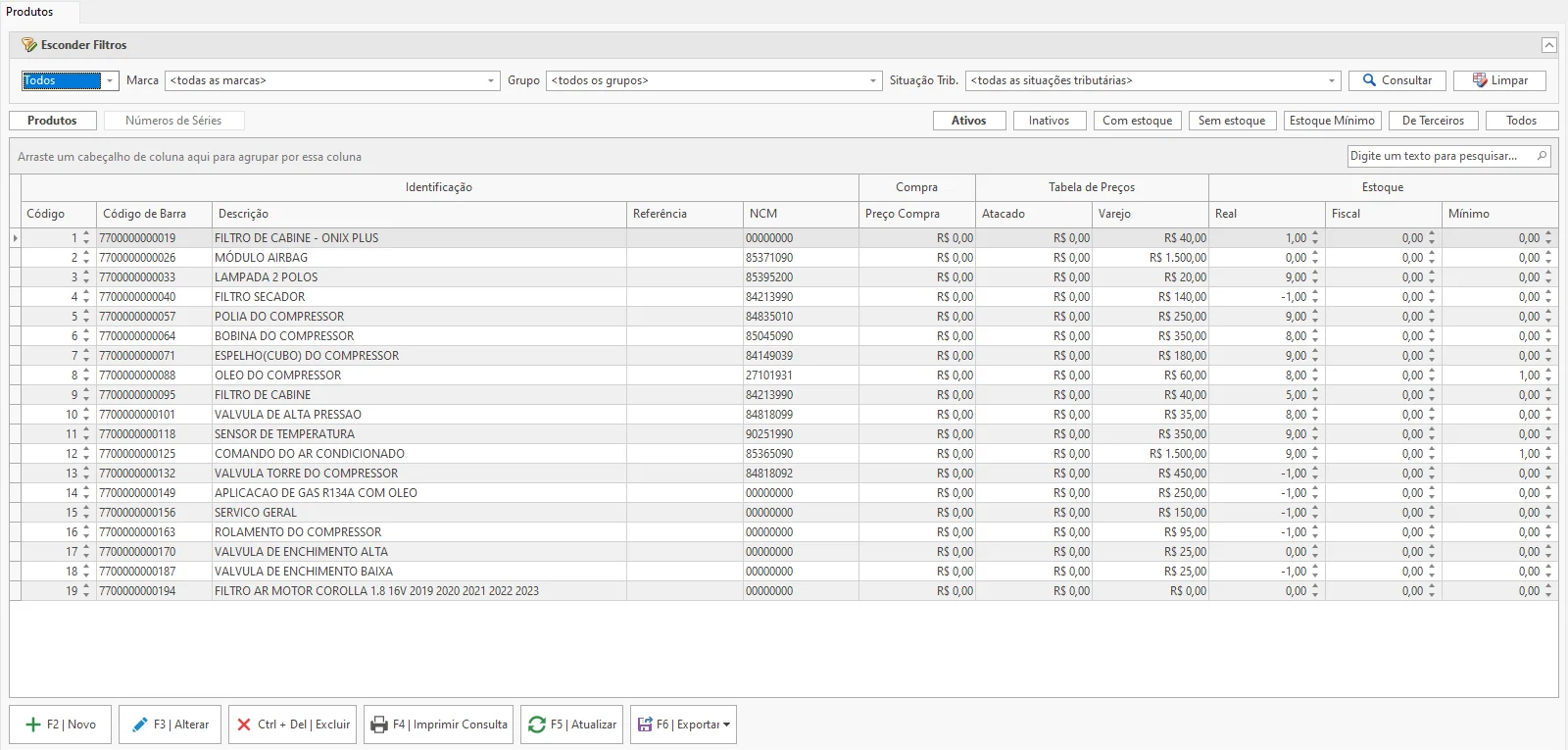The width and height of the screenshot is (1568, 750).
Task: Open the Todos filter dropdown
Action: pos(110,80)
